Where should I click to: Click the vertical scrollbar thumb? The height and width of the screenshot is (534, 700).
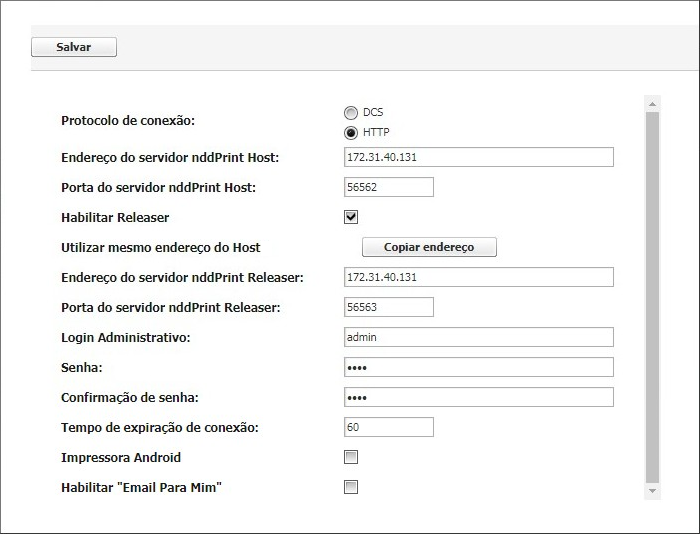tap(653, 295)
